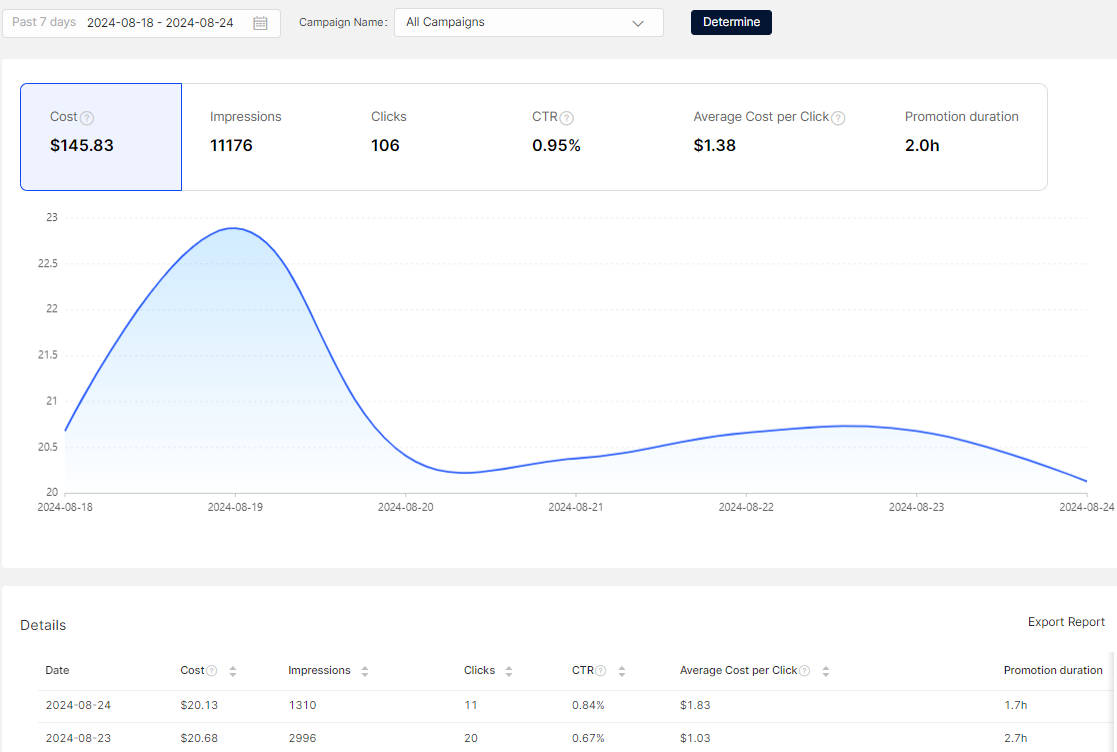Sort by Average Cost per Click column
The width and height of the screenshot is (1117, 752).
click(825, 671)
